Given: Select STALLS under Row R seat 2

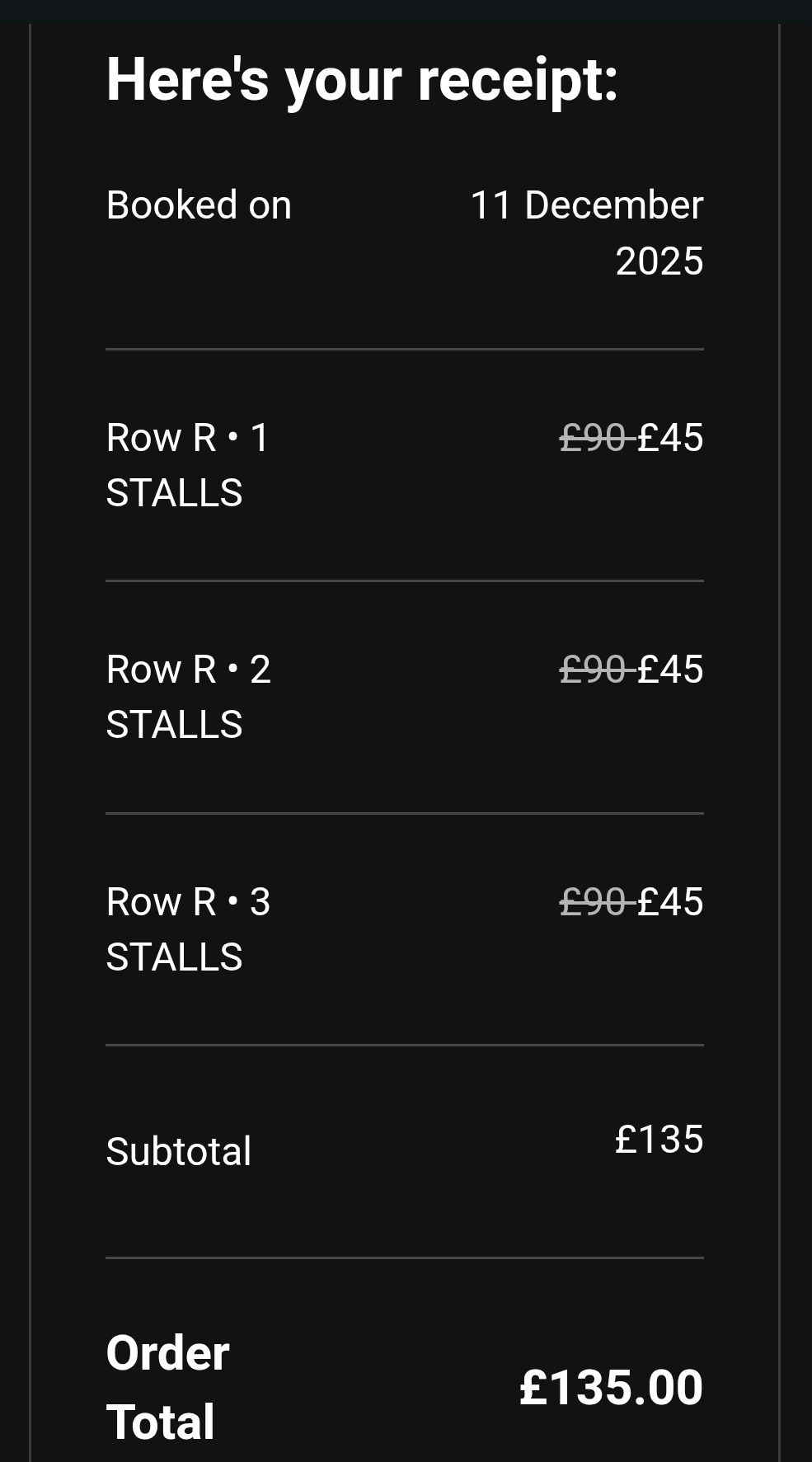Looking at the screenshot, I should pos(175,725).
